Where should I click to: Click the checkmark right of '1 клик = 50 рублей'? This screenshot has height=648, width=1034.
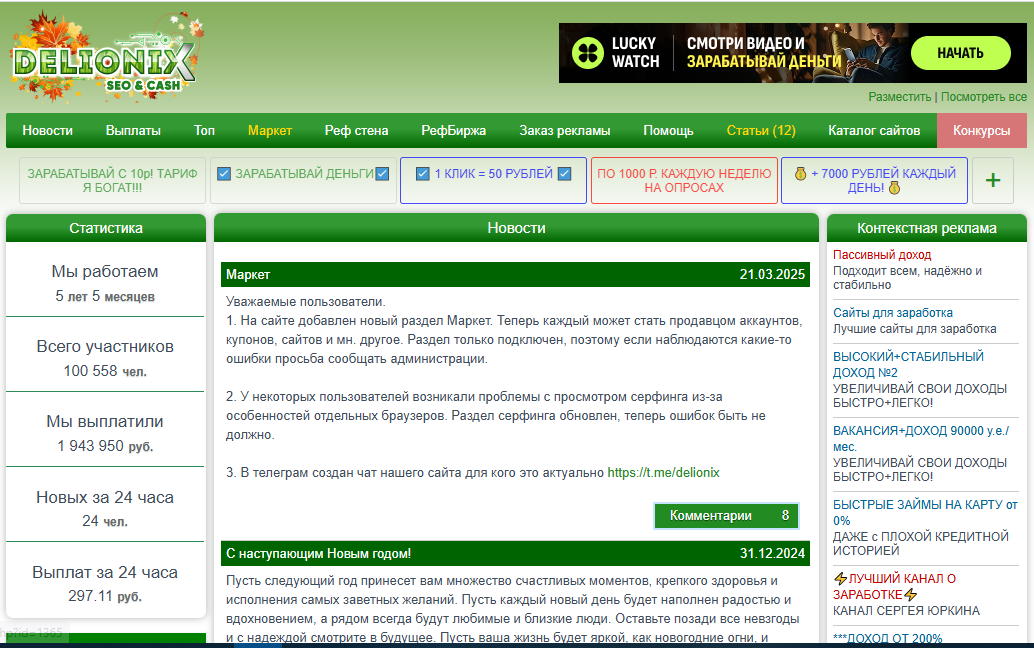(x=565, y=174)
